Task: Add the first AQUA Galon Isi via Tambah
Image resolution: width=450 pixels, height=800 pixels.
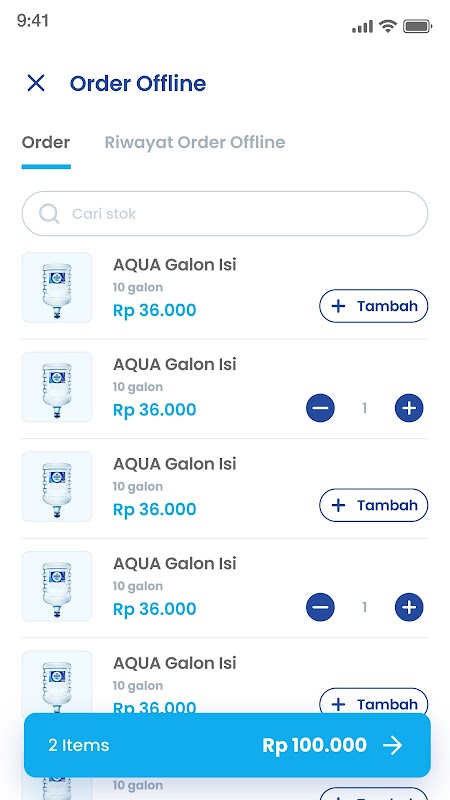Action: coord(373,306)
